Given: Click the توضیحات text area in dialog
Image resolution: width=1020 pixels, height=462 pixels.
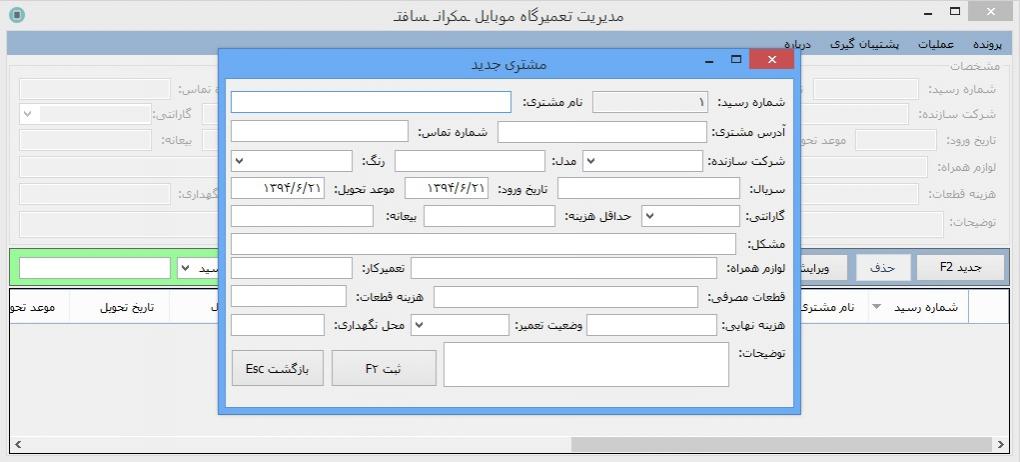Looking at the screenshot, I should coord(586,364).
